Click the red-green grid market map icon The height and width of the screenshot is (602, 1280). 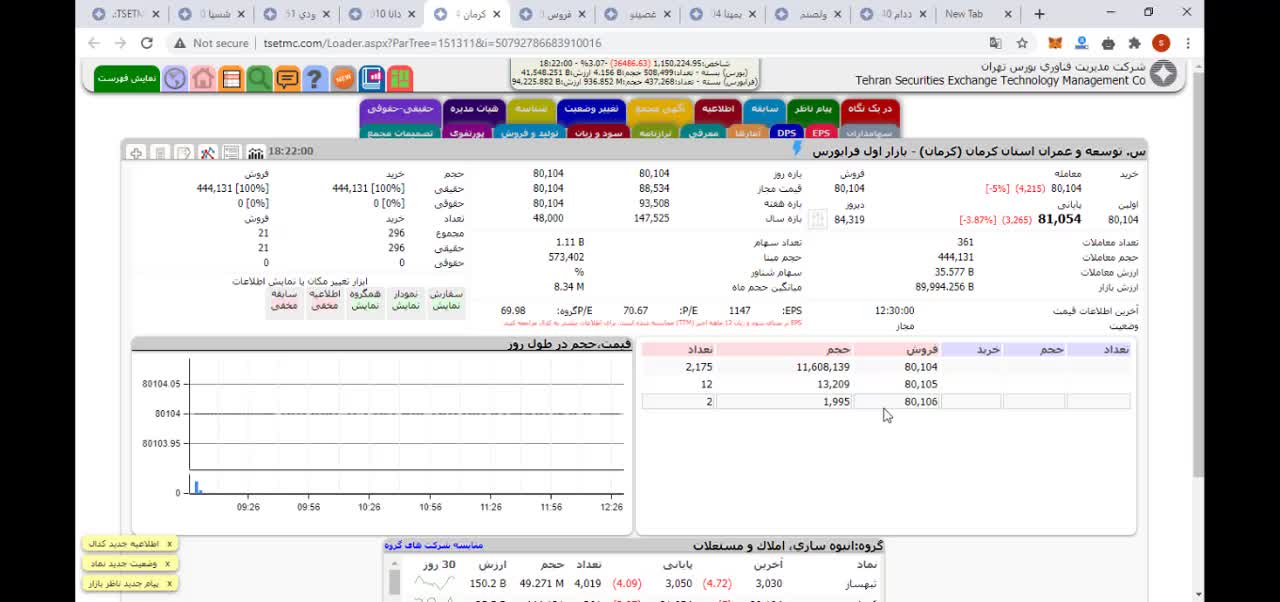[400, 78]
